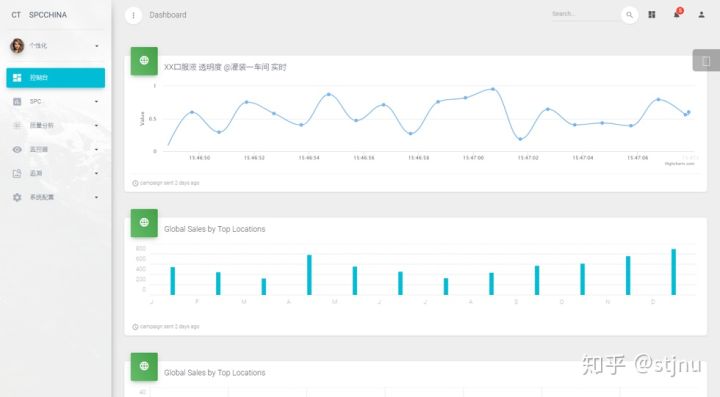The height and width of the screenshot is (397, 720).
Task: Open the notifications bell icon
Action: point(676,15)
